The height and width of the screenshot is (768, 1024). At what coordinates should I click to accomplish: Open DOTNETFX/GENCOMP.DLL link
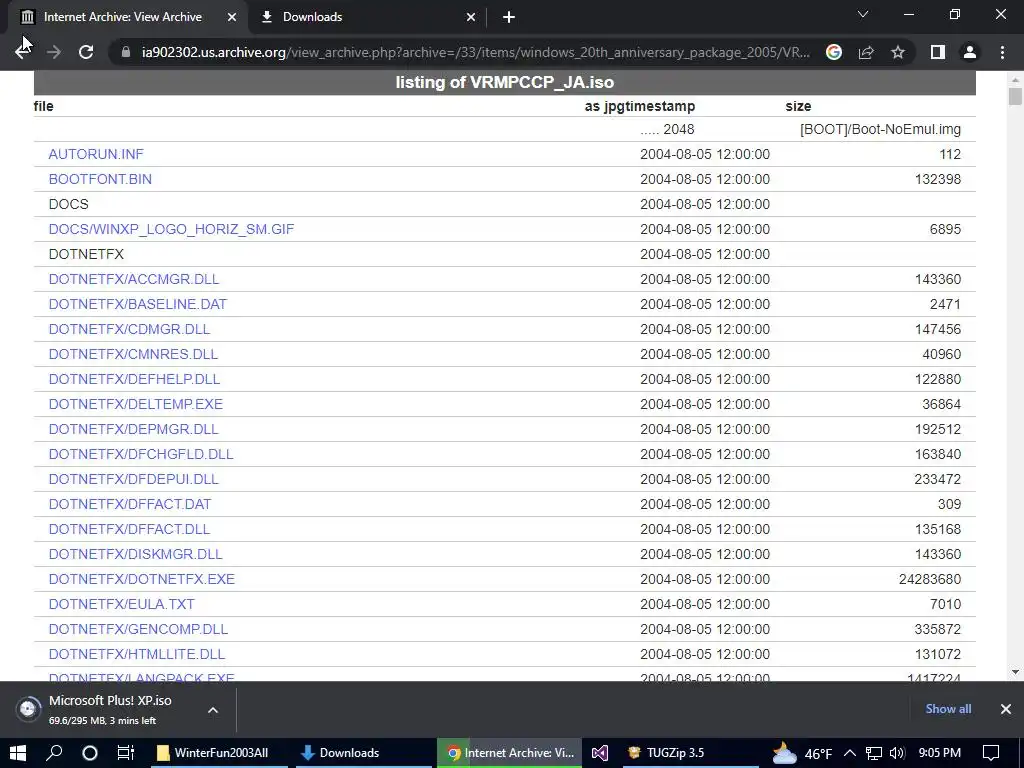coord(138,629)
